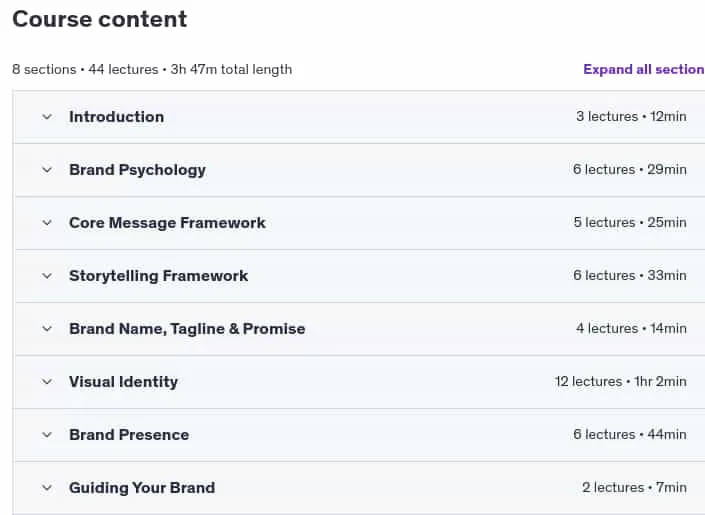Select the Core Message Framework title
Viewport: 705px width, 515px height.
[x=167, y=223]
